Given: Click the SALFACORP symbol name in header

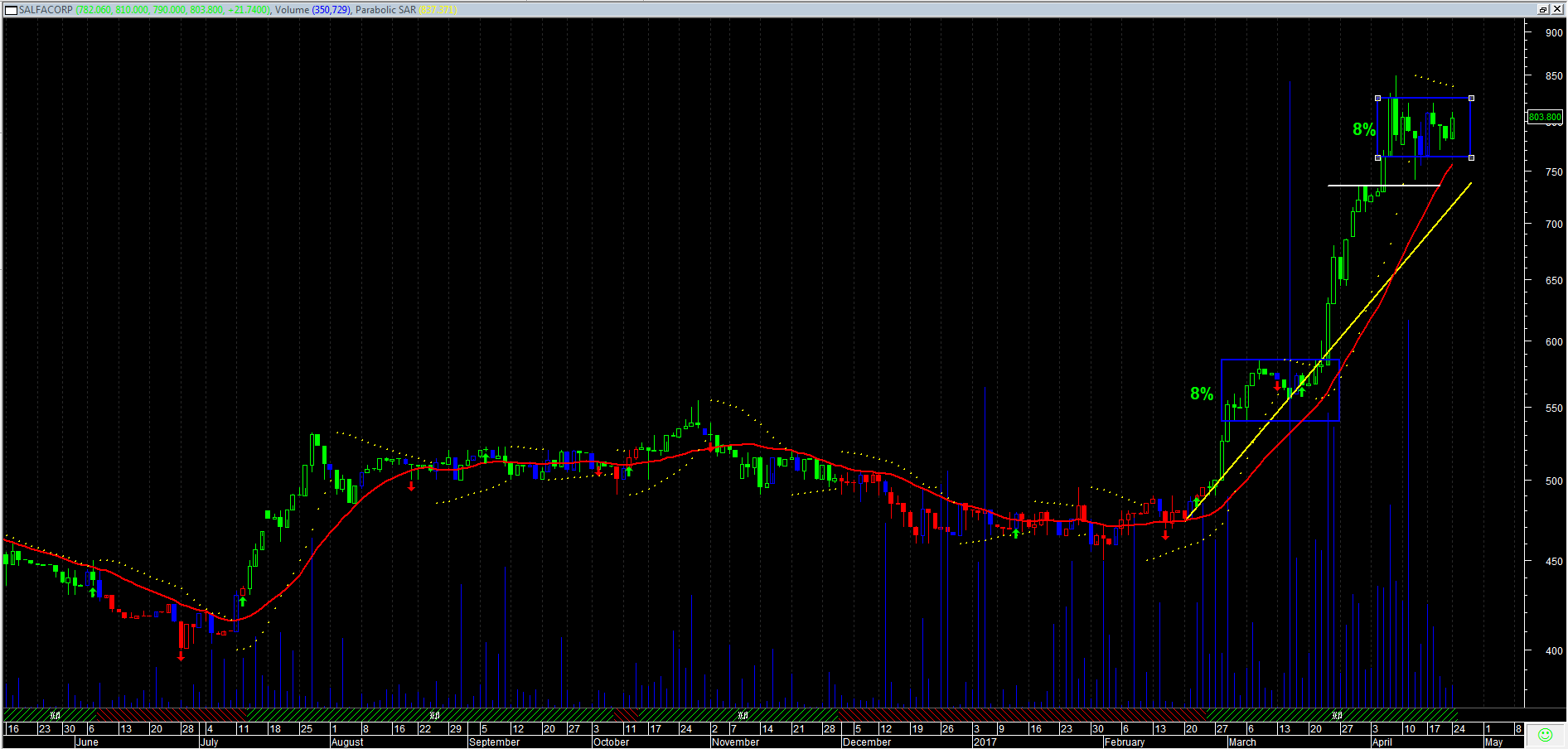Looking at the screenshot, I should (46, 10).
